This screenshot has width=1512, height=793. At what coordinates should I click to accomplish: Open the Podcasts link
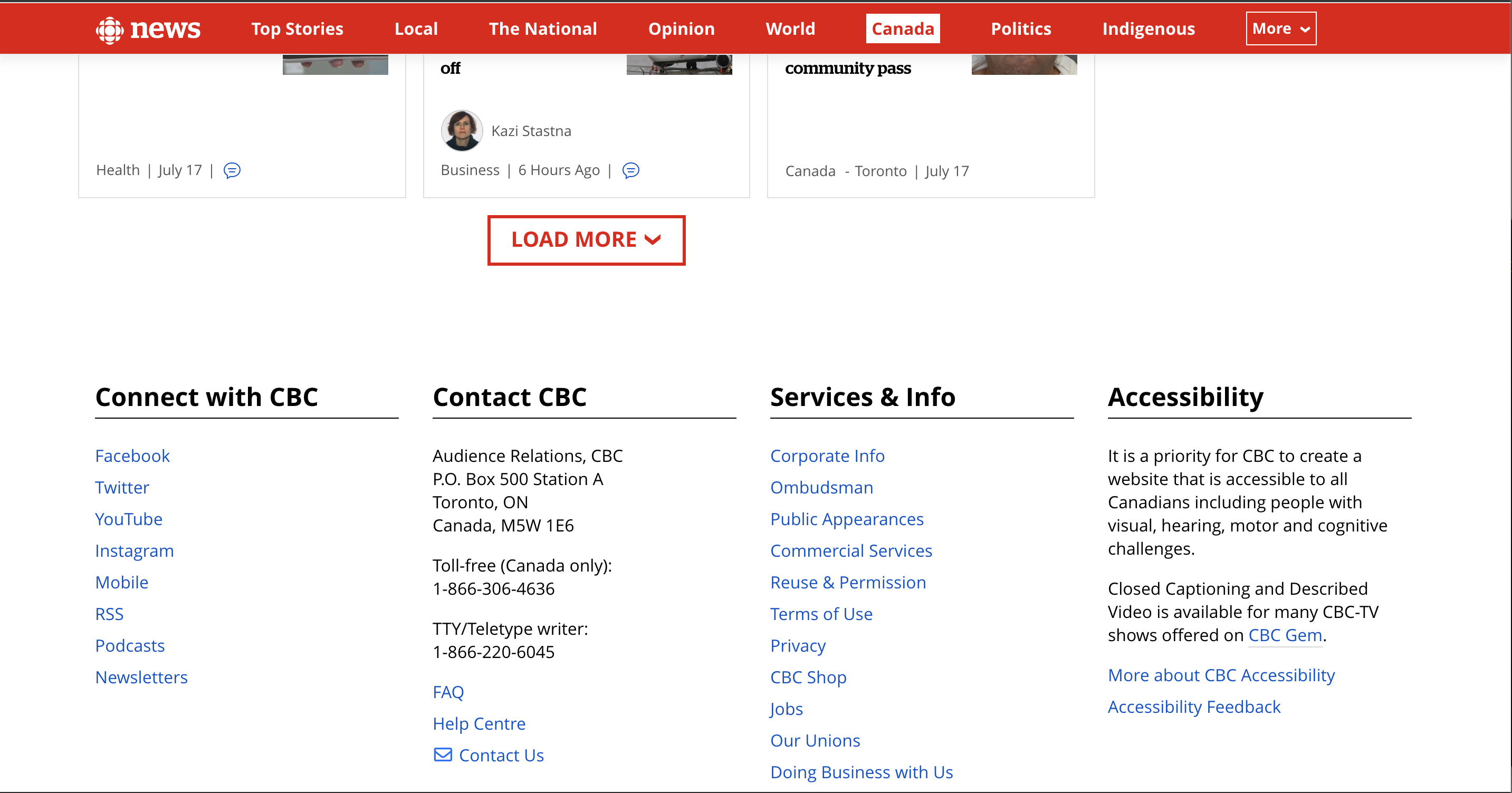[130, 645]
